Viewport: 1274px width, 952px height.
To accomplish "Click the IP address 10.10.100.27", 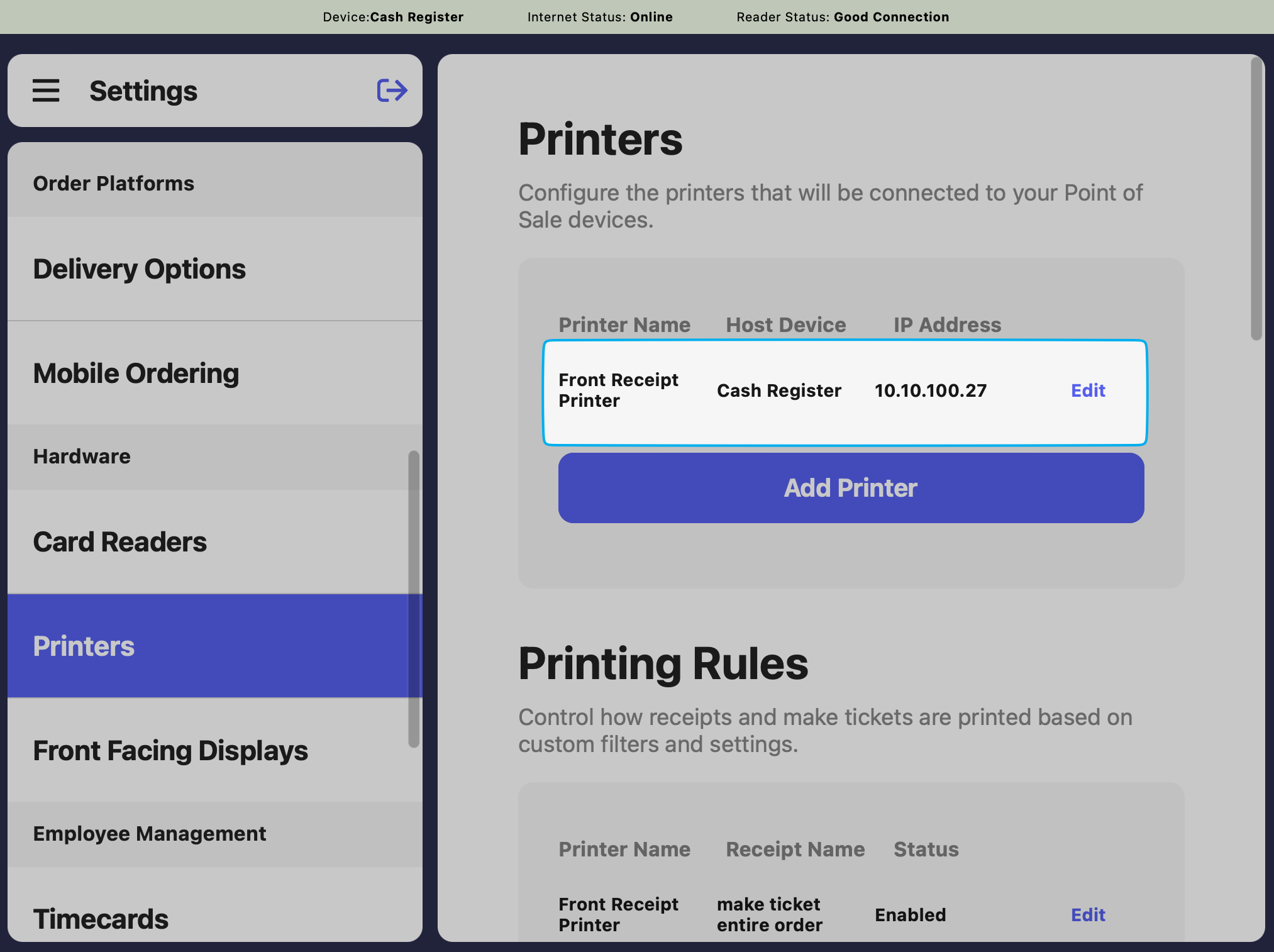I will tap(931, 390).
